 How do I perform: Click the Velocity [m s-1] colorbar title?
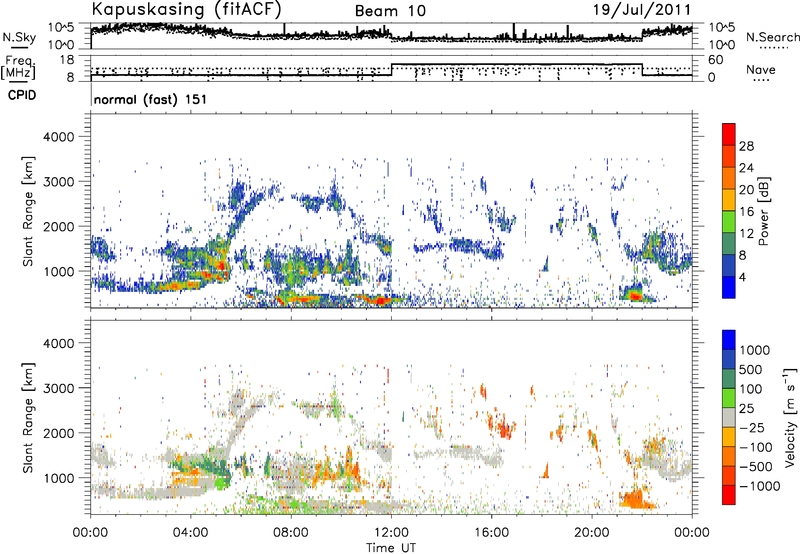(790, 416)
